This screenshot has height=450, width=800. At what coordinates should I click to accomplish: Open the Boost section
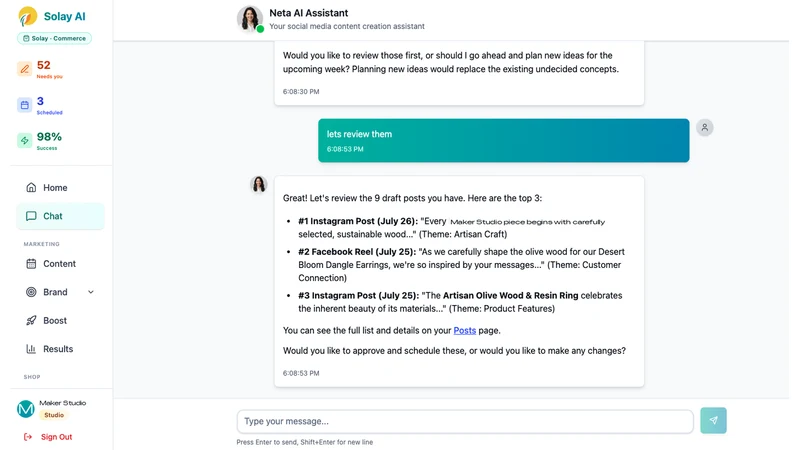[x=60, y=320]
